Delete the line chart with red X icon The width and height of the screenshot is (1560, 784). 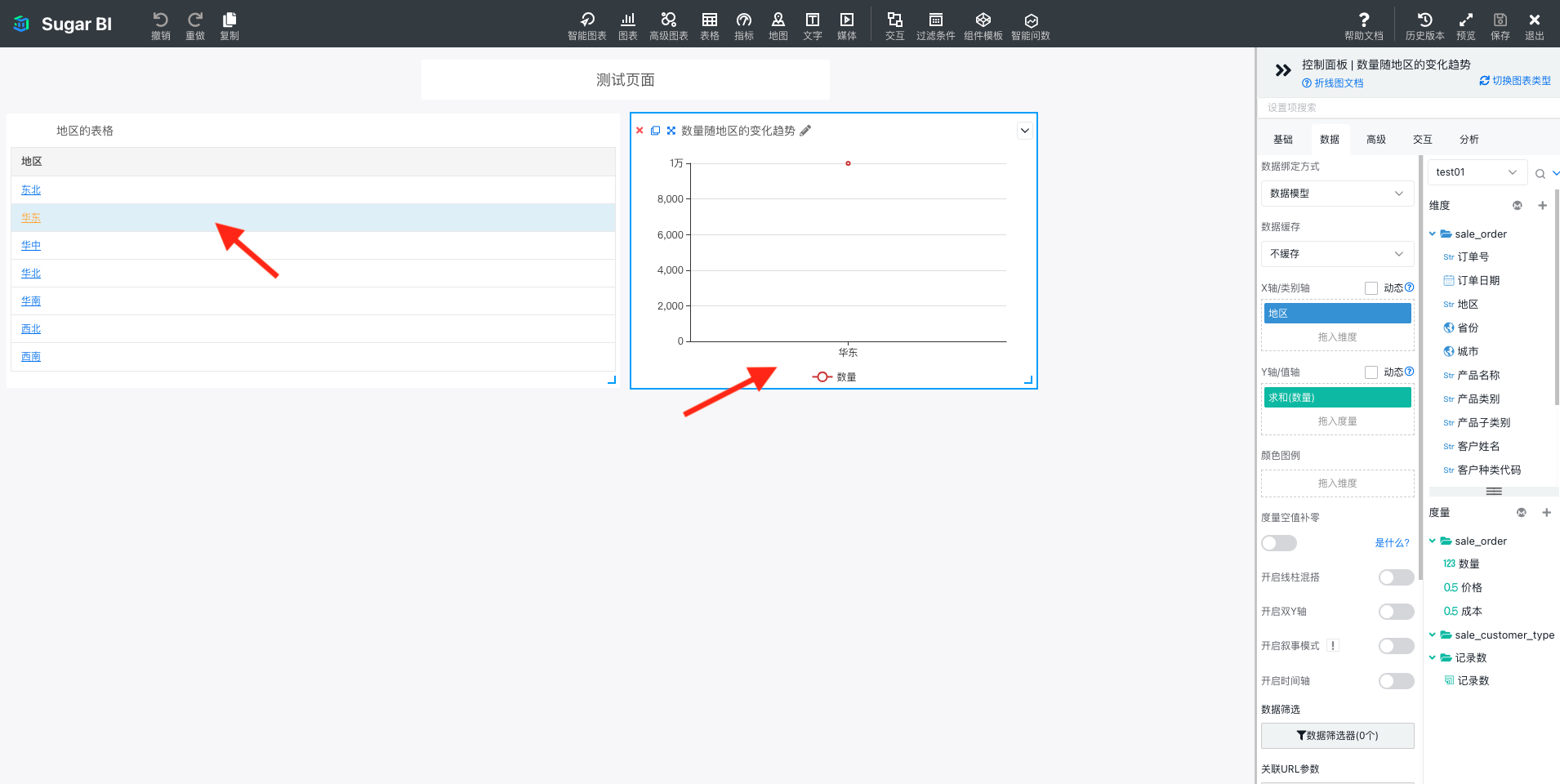coord(640,131)
